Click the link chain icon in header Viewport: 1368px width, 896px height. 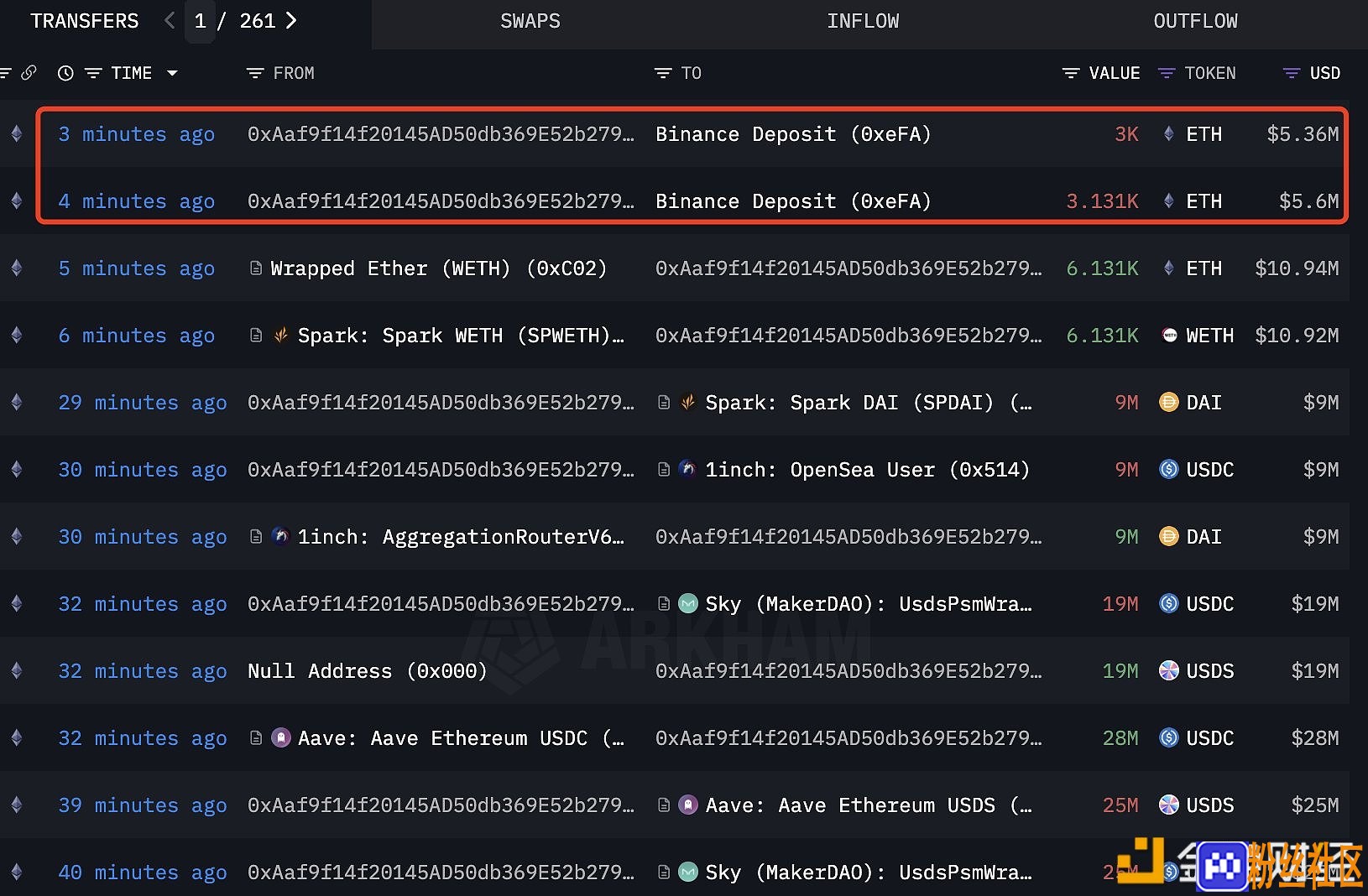[29, 73]
